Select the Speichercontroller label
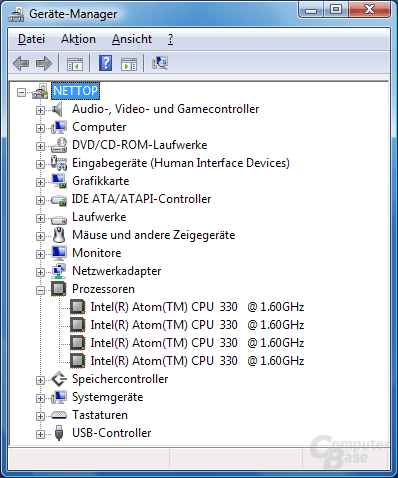398x478 pixels. tap(120, 379)
